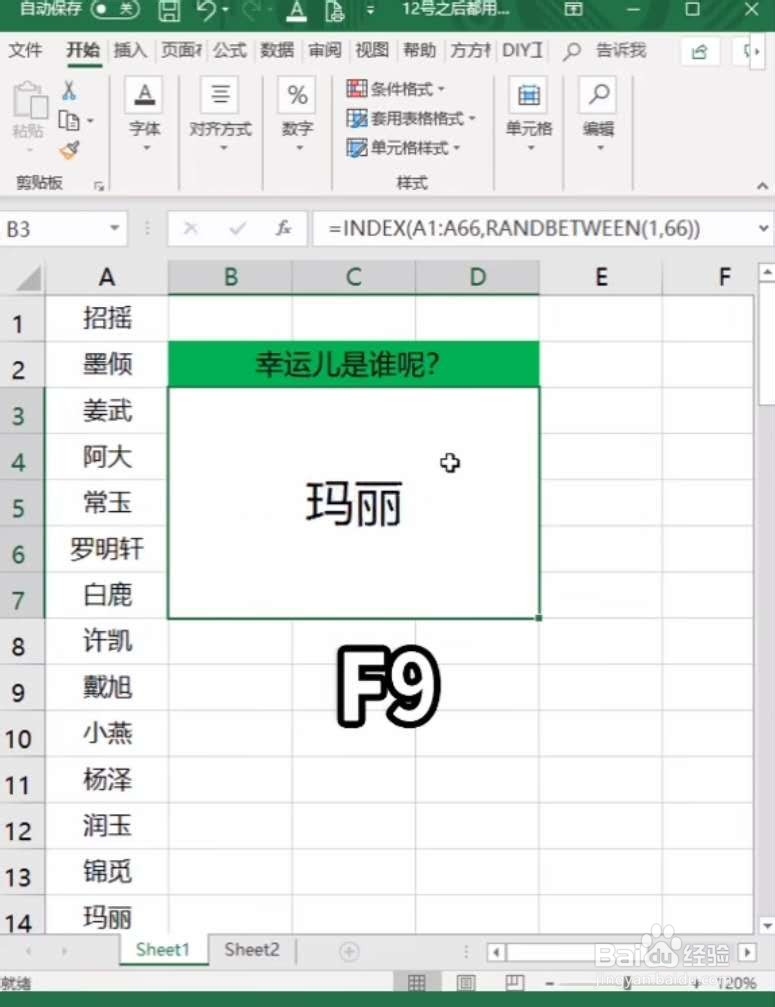The image size is (775, 1007).
Task: Click the 告诉我 search box
Action: click(x=605, y=51)
